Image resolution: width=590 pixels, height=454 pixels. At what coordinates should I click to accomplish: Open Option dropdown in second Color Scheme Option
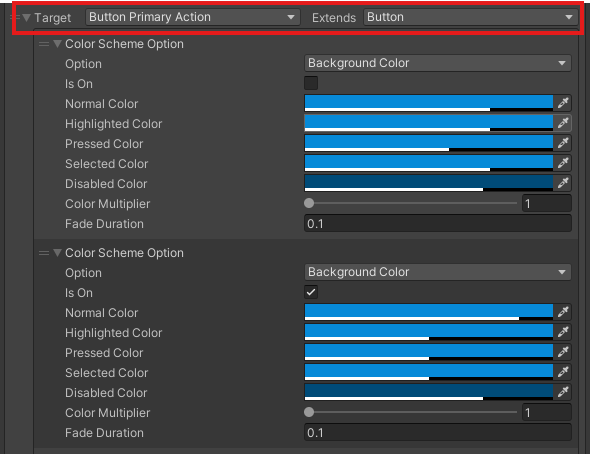tap(438, 272)
